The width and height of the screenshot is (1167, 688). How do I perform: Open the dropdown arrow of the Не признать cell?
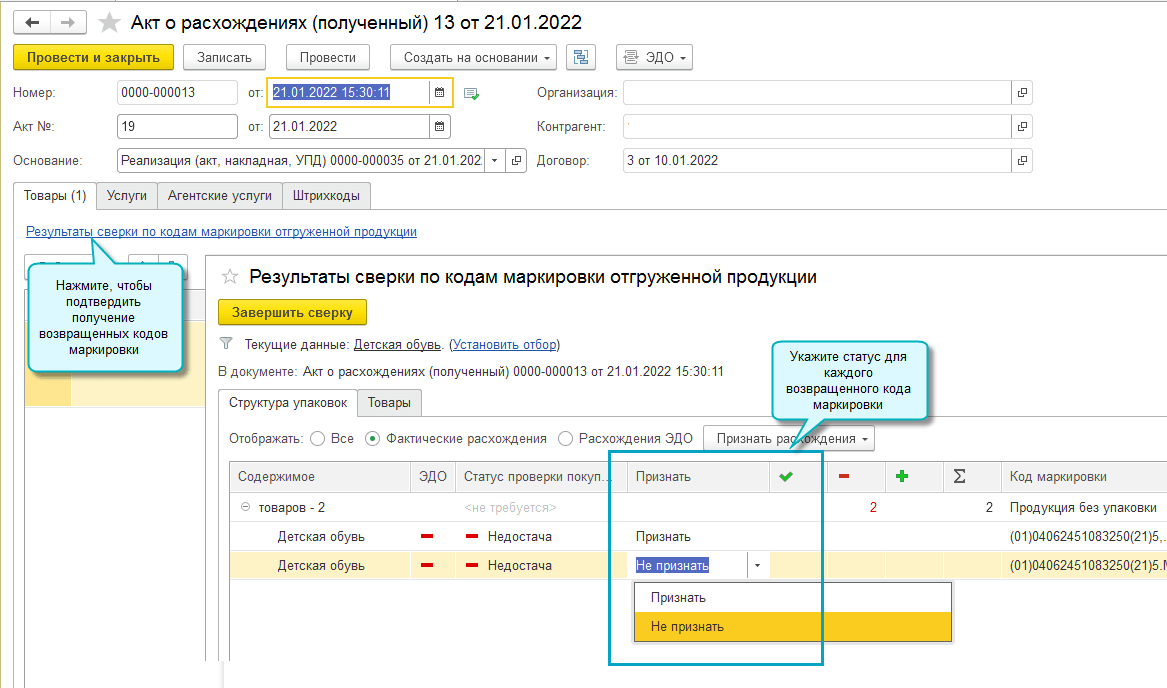pyautogui.click(x=758, y=566)
